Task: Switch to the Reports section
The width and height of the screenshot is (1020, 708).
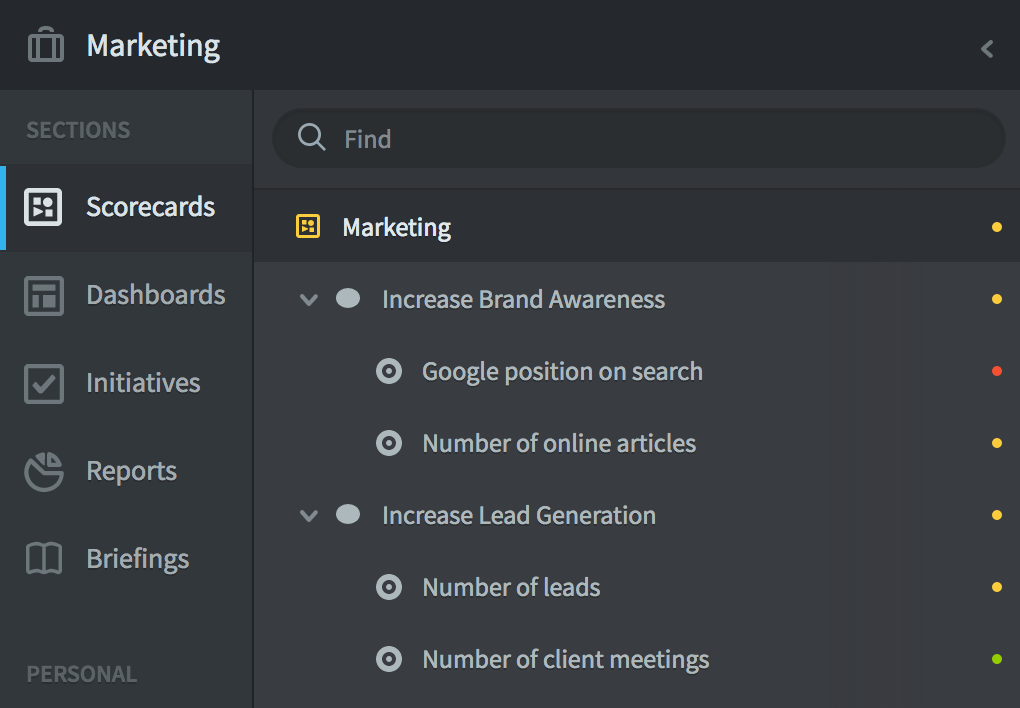Action: 131,472
